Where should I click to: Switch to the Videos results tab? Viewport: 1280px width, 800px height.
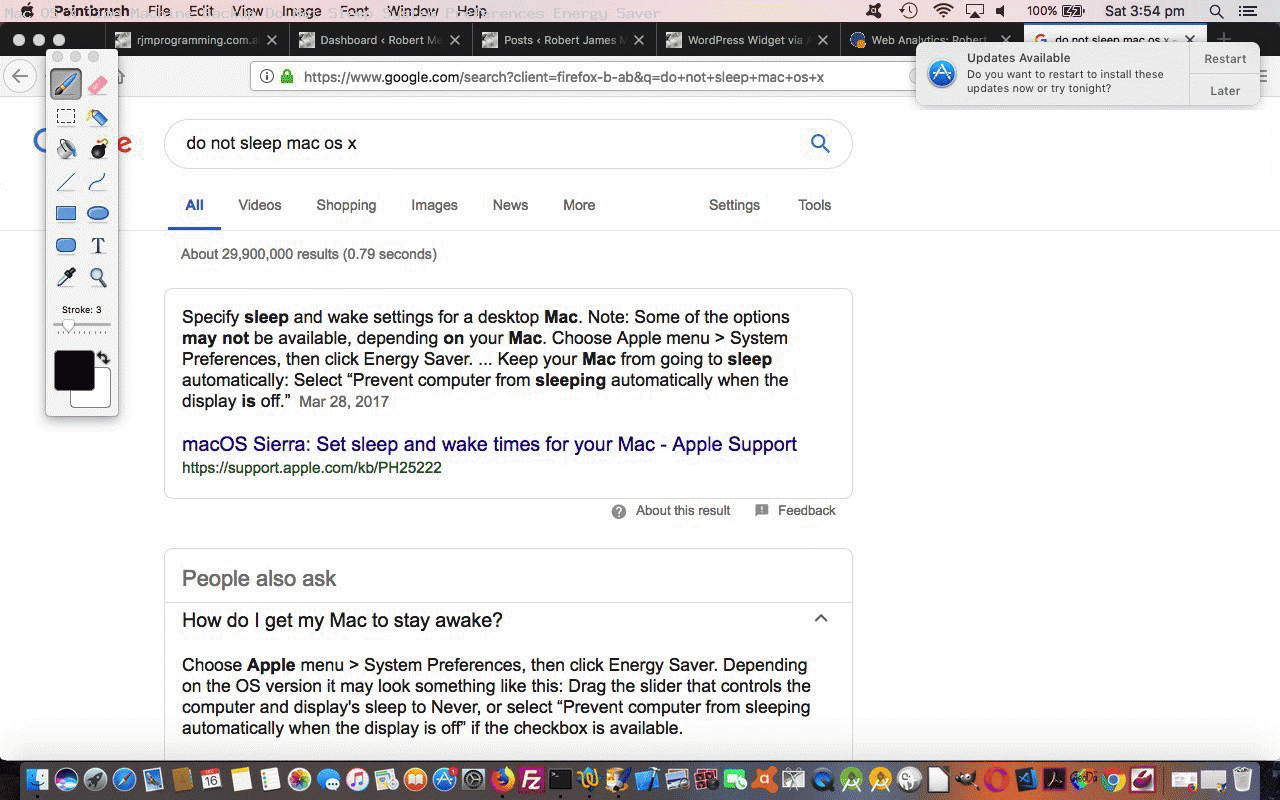[260, 205]
